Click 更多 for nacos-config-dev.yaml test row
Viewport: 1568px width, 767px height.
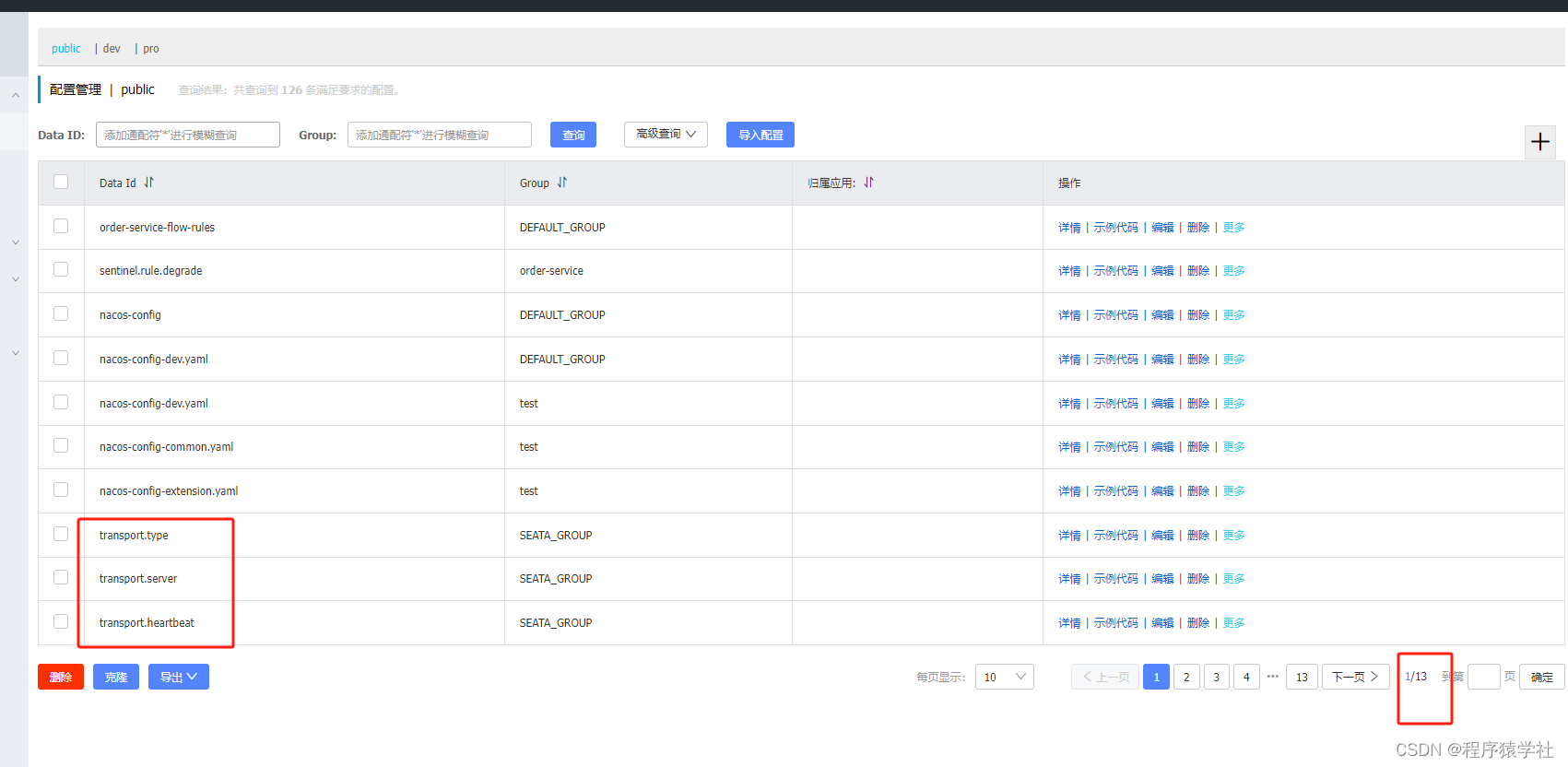[x=1234, y=404]
